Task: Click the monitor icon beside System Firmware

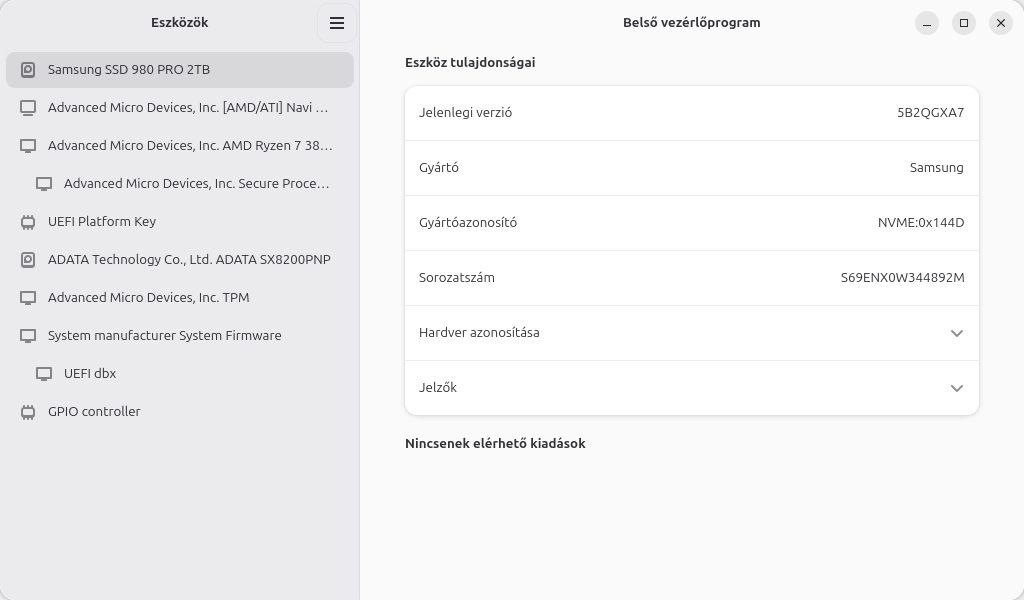Action: (28, 336)
